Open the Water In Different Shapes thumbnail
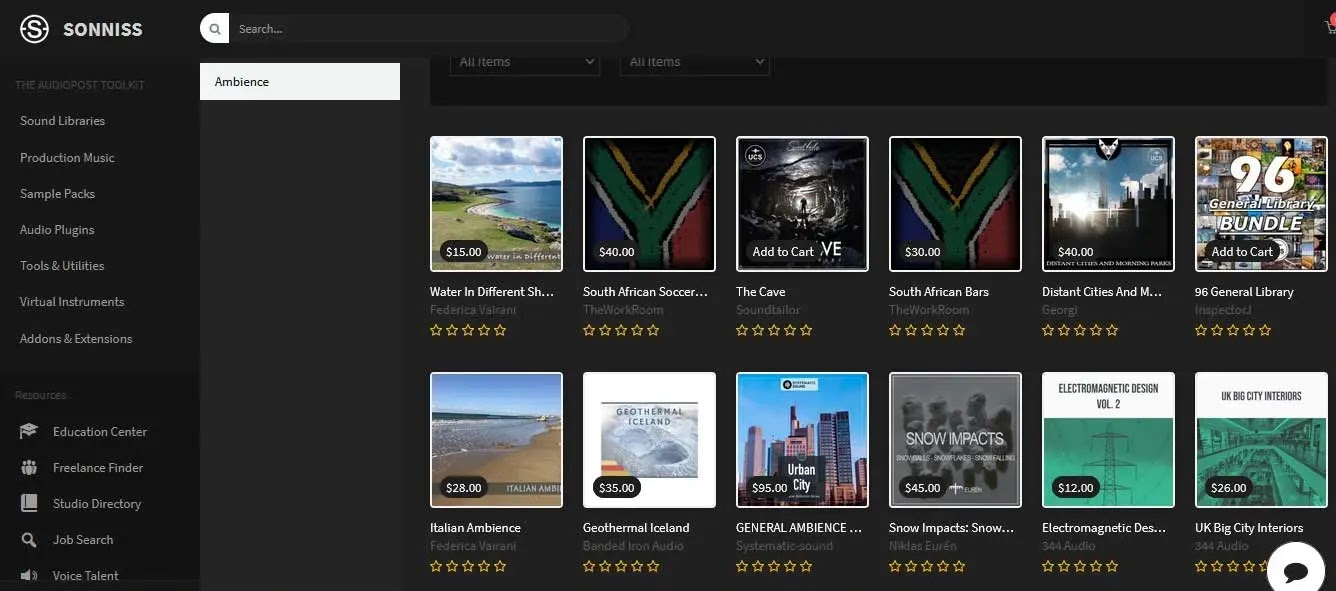 pyautogui.click(x=496, y=204)
